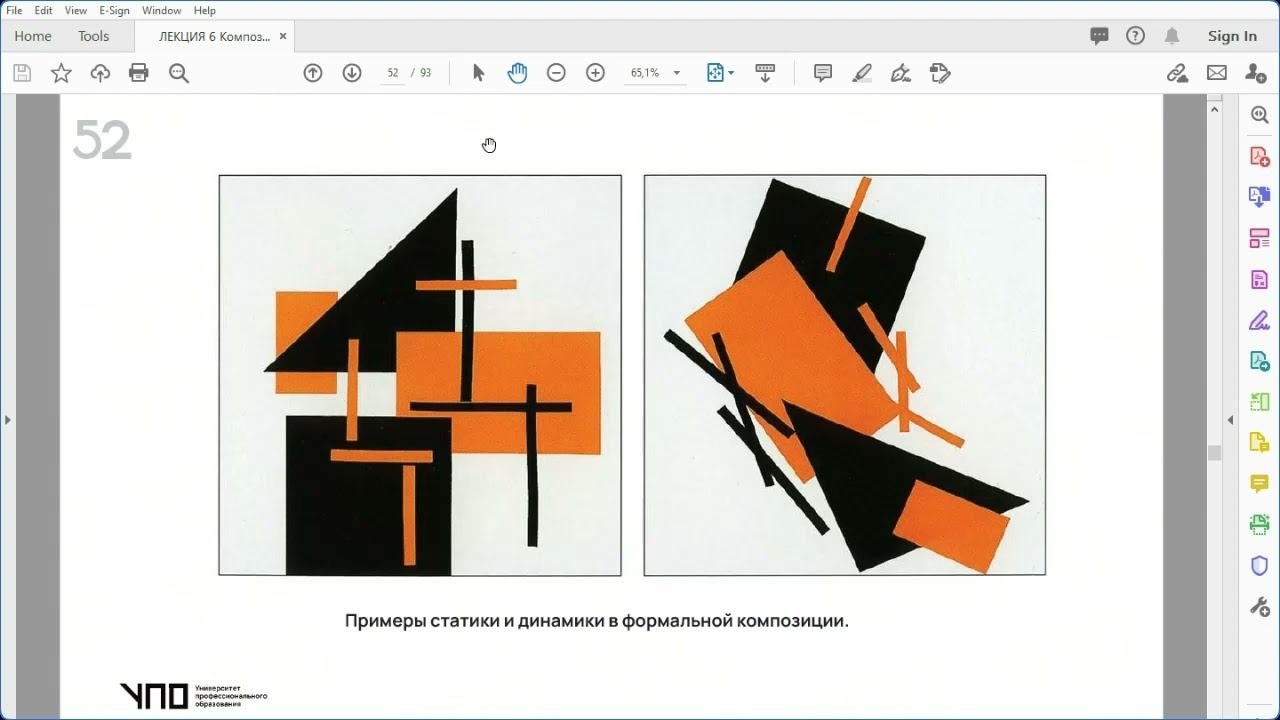Open the green print/scan tool in right panel
The width and height of the screenshot is (1280, 720).
click(1260, 524)
